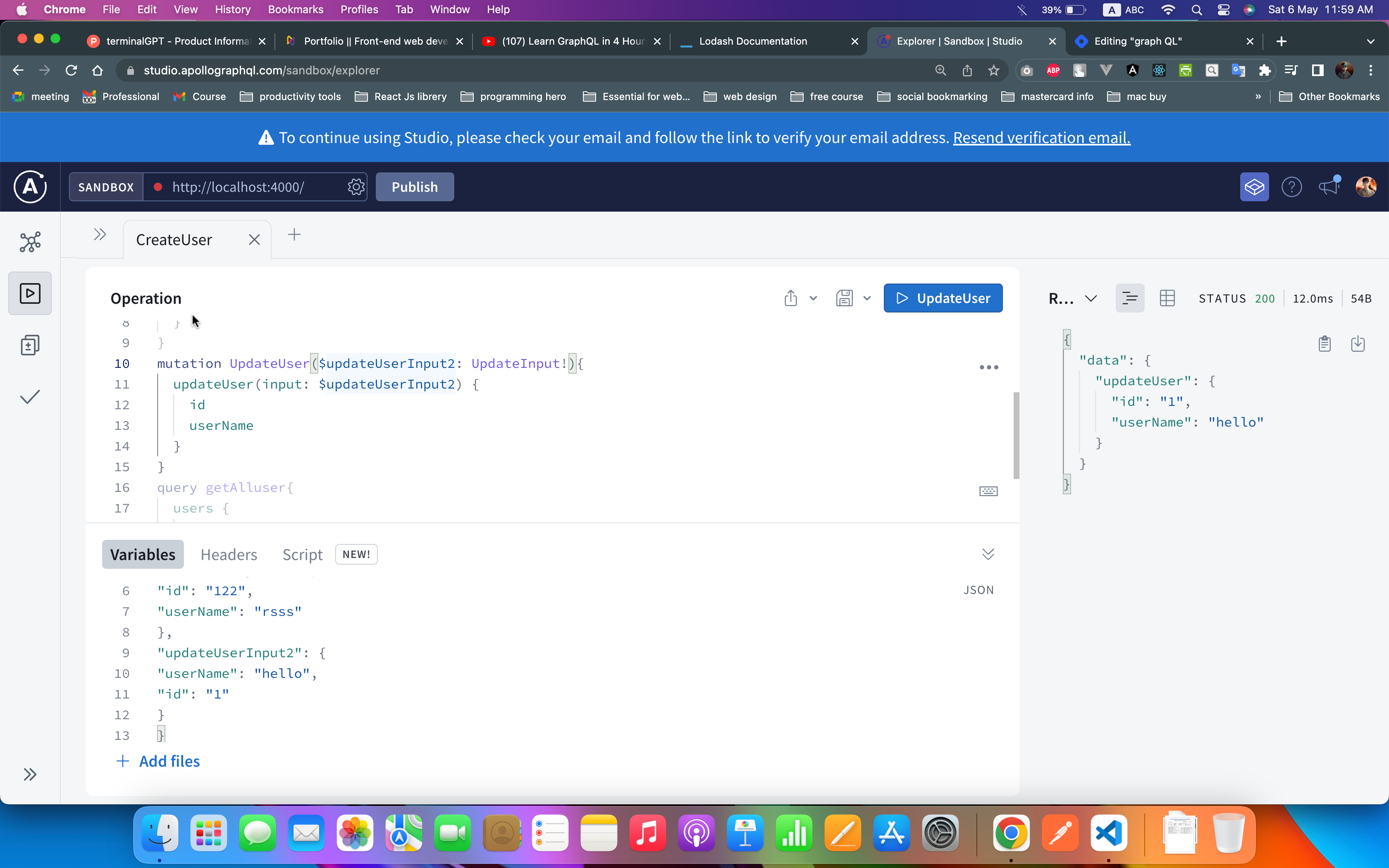Open the operation three-dots menu
Viewport: 1389px width, 868px height.
988,367
